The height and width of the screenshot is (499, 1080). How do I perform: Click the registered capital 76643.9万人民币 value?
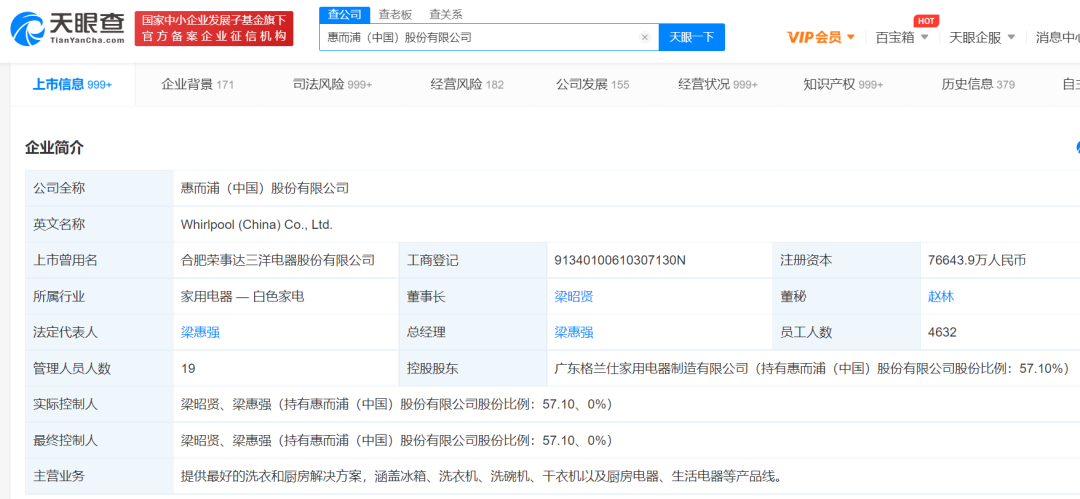pyautogui.click(x=977, y=261)
